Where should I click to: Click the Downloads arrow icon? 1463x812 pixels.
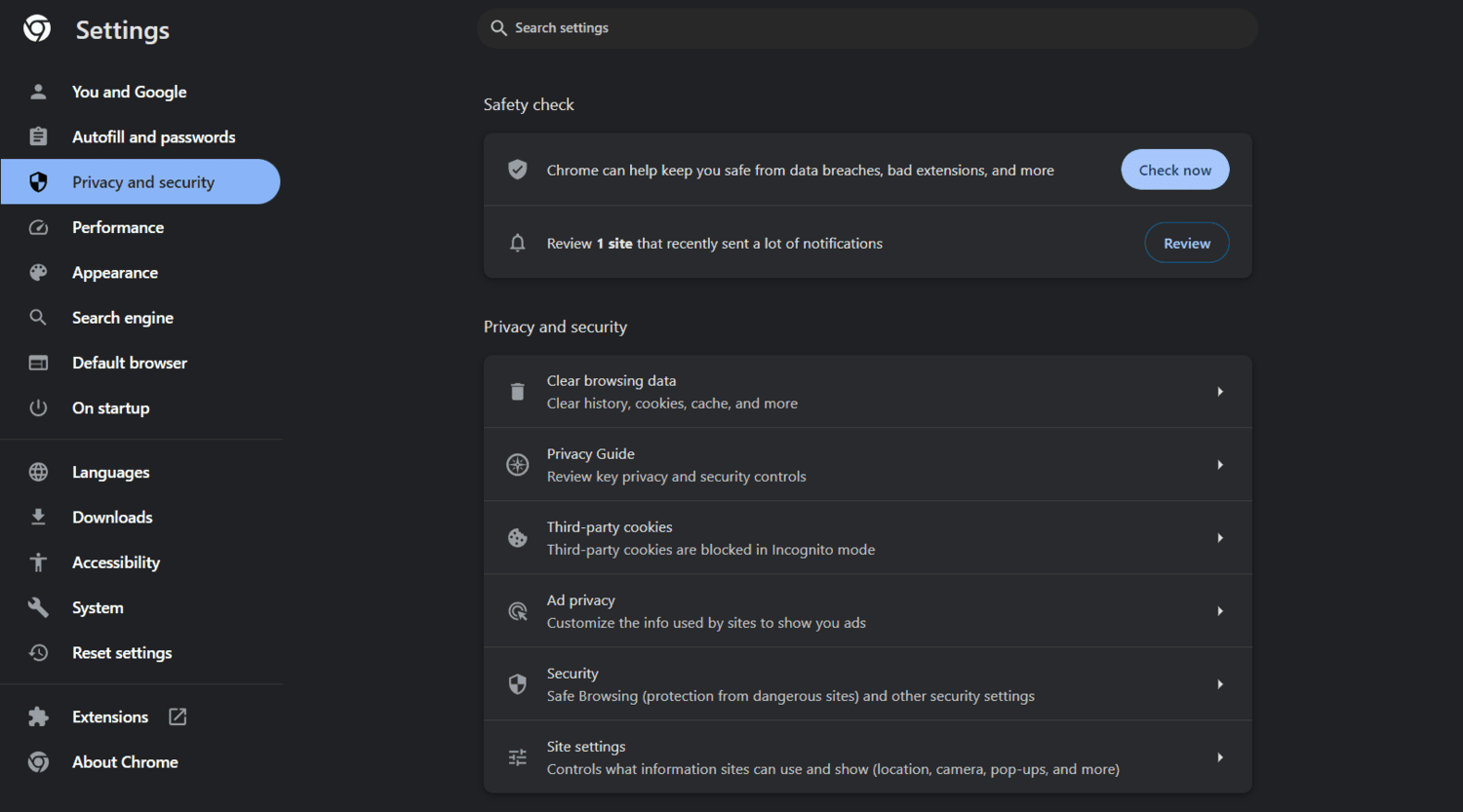tap(38, 518)
